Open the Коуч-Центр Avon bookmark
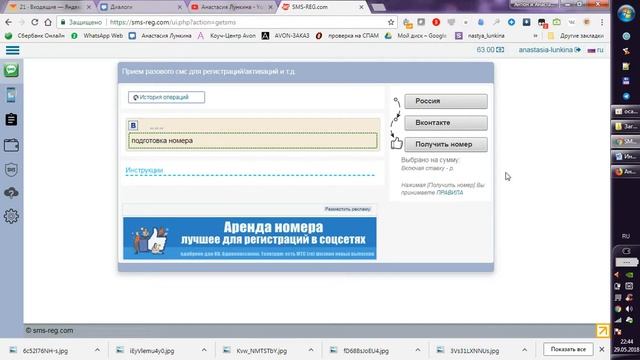Image resolution: width=640 pixels, height=360 pixels. point(227,36)
